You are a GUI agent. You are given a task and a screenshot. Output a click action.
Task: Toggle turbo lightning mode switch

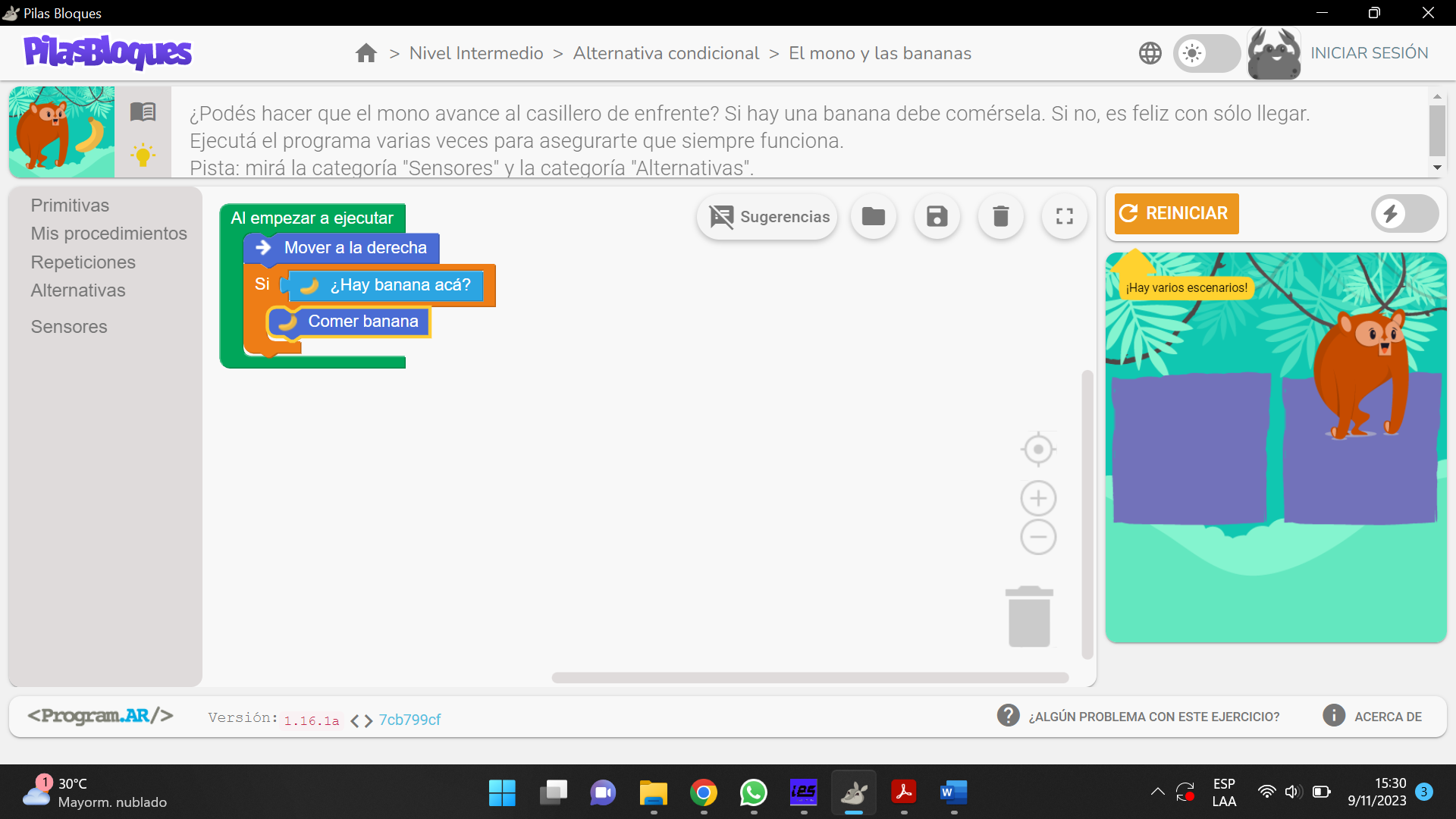click(x=1404, y=214)
